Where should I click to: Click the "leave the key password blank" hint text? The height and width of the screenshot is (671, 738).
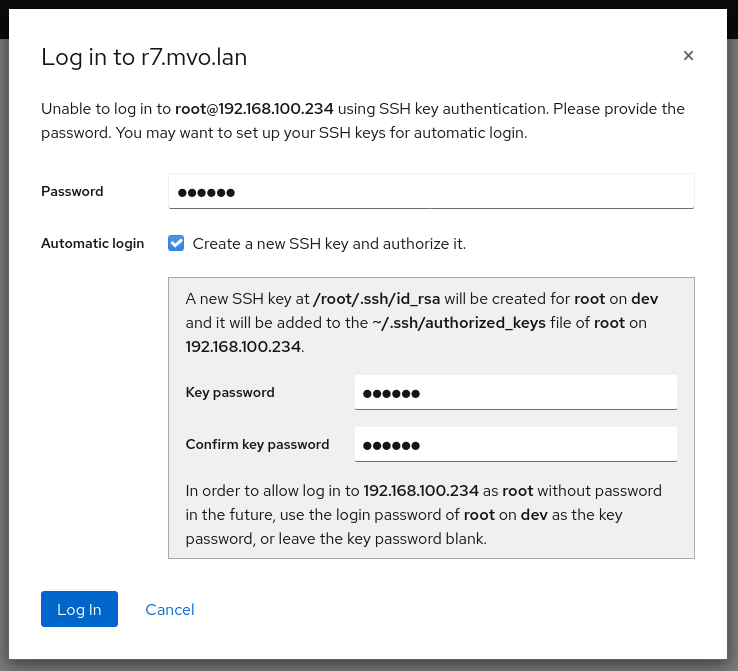click(400, 538)
